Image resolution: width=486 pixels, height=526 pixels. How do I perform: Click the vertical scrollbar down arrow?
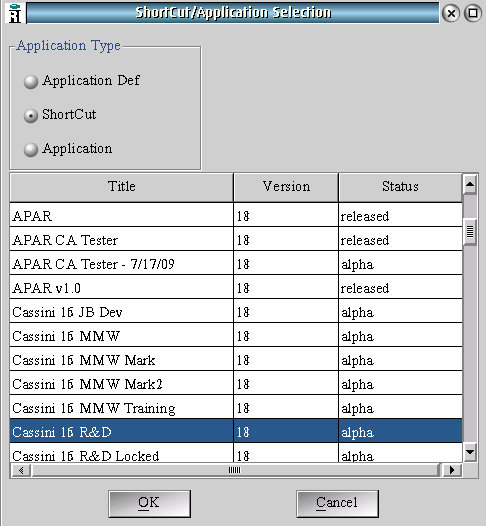click(x=470, y=452)
